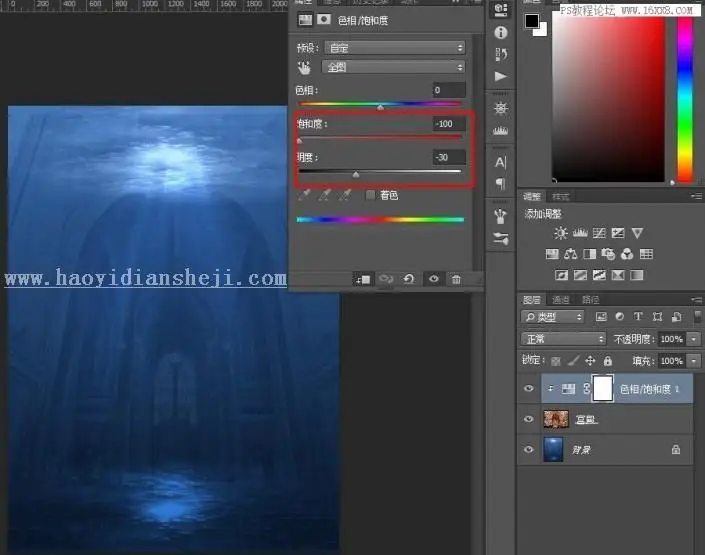Switch to the 样式 (Styles) tab

(561, 196)
